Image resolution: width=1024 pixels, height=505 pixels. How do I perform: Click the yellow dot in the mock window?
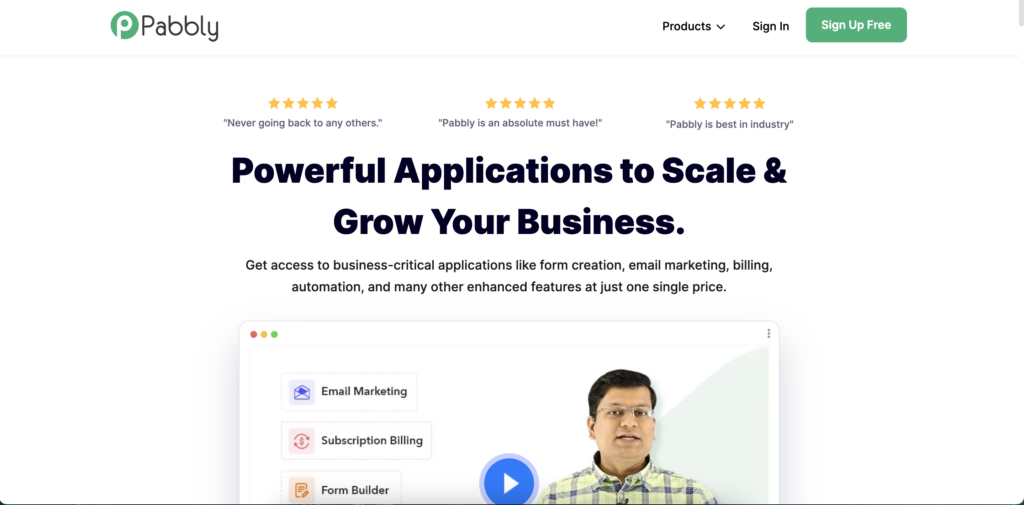[x=264, y=334]
